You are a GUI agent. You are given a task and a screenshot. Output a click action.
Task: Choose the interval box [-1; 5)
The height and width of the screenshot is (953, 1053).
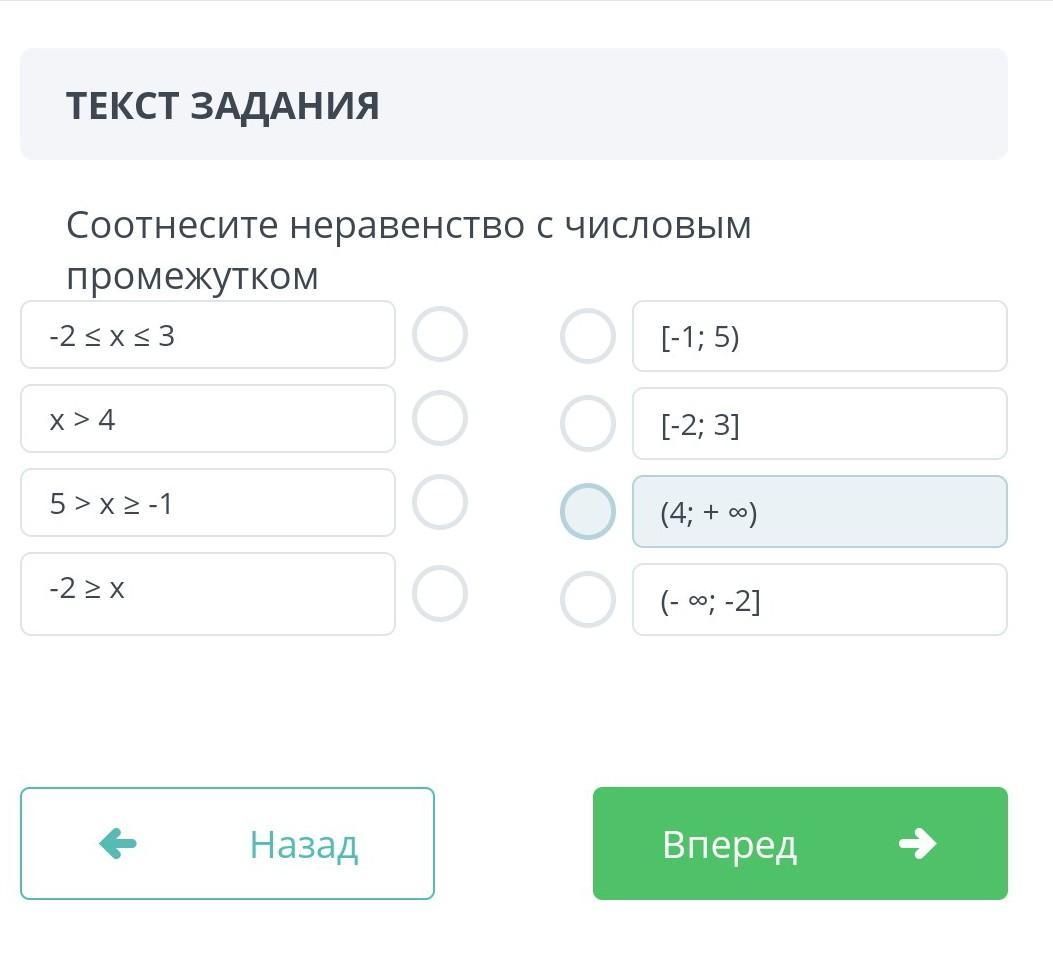coord(819,337)
